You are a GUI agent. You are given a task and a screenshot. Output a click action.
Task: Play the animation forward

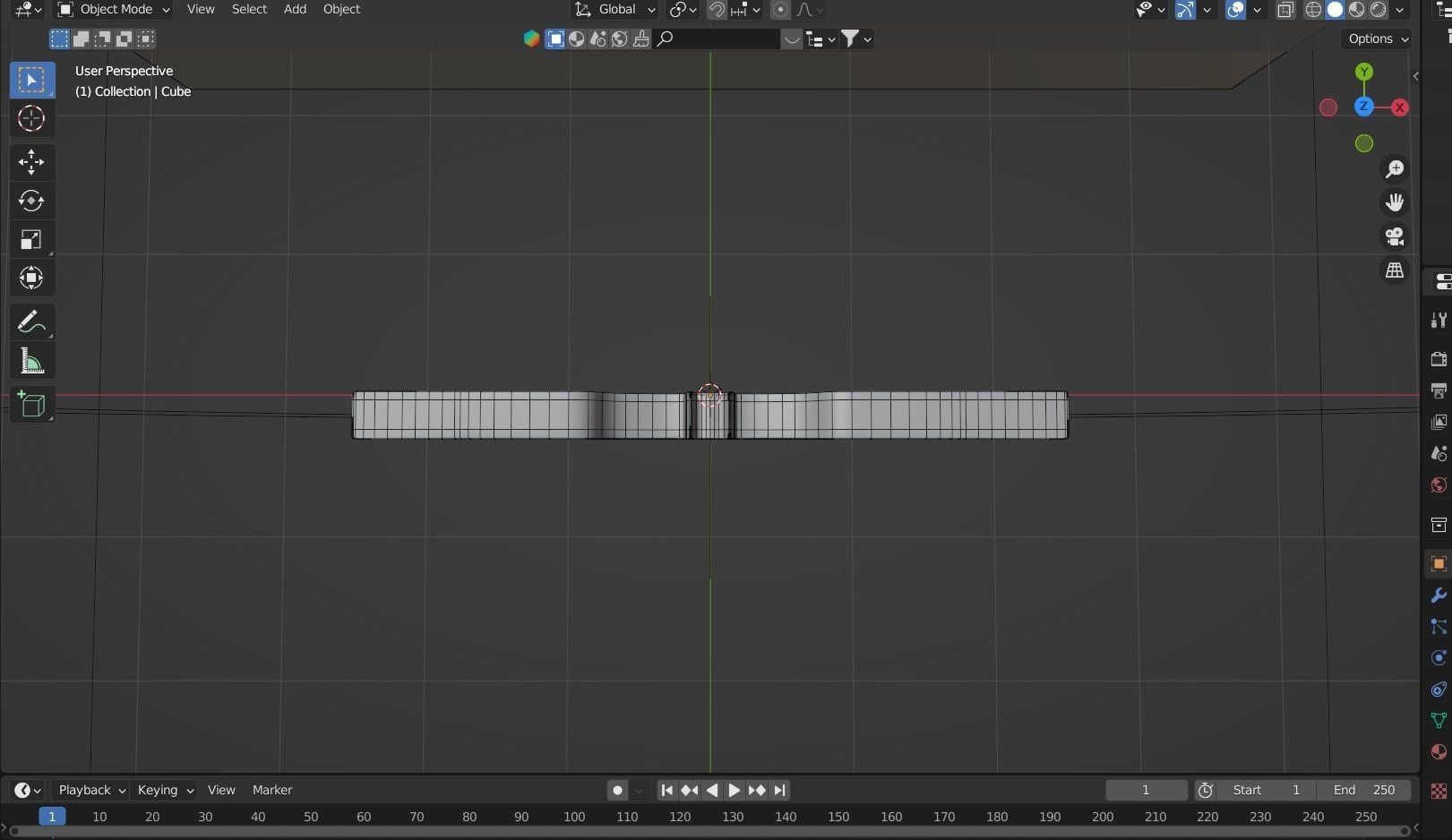click(735, 790)
